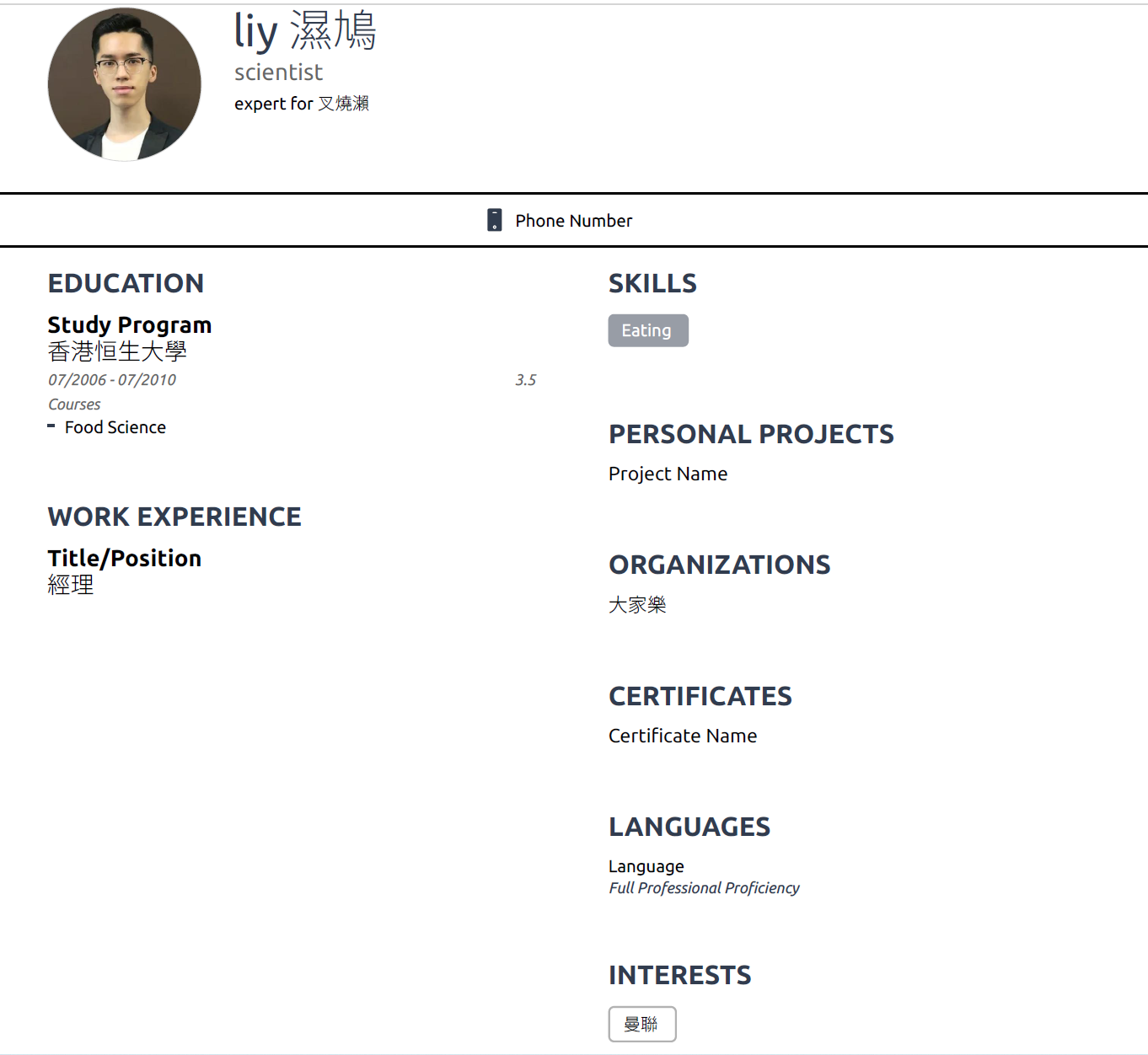Edit the Study Program field

[x=129, y=324]
